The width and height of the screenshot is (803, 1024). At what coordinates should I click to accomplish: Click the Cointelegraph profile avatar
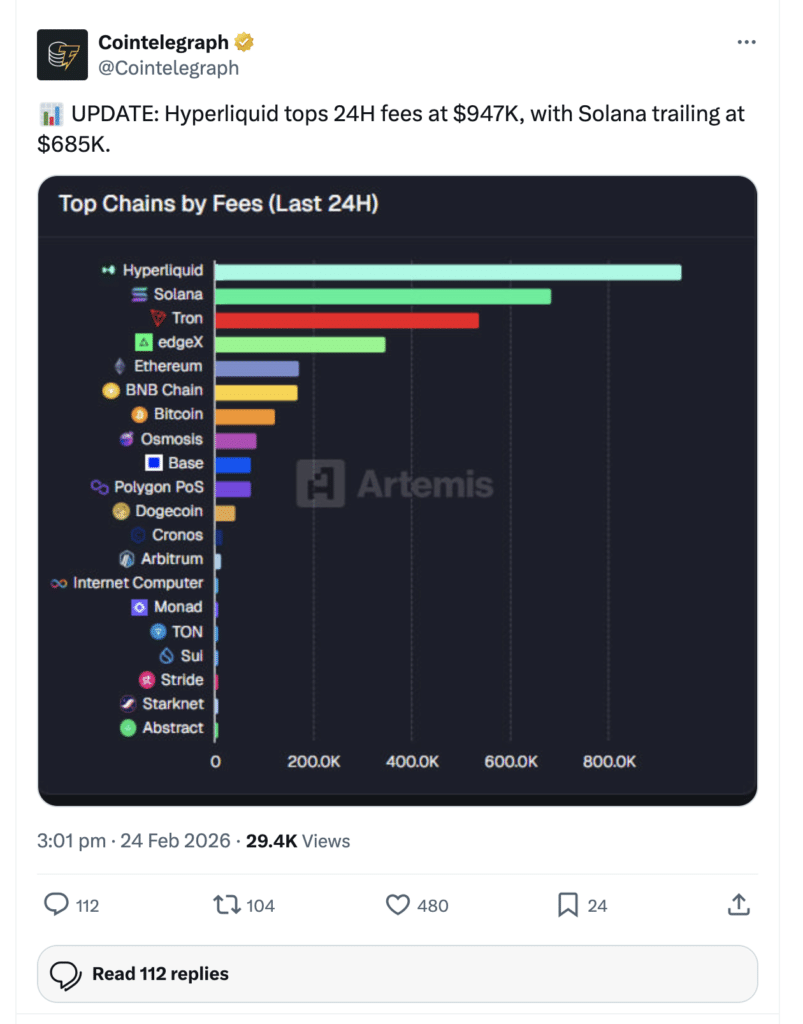63,55
